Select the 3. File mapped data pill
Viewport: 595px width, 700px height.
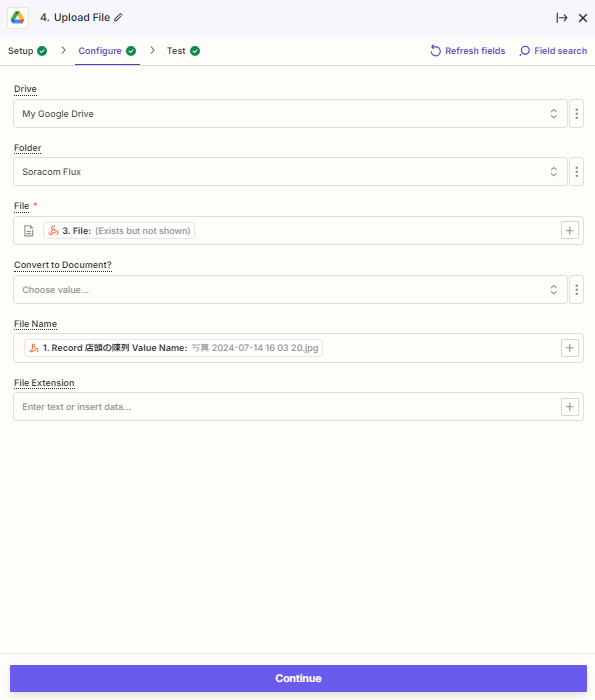pos(119,231)
